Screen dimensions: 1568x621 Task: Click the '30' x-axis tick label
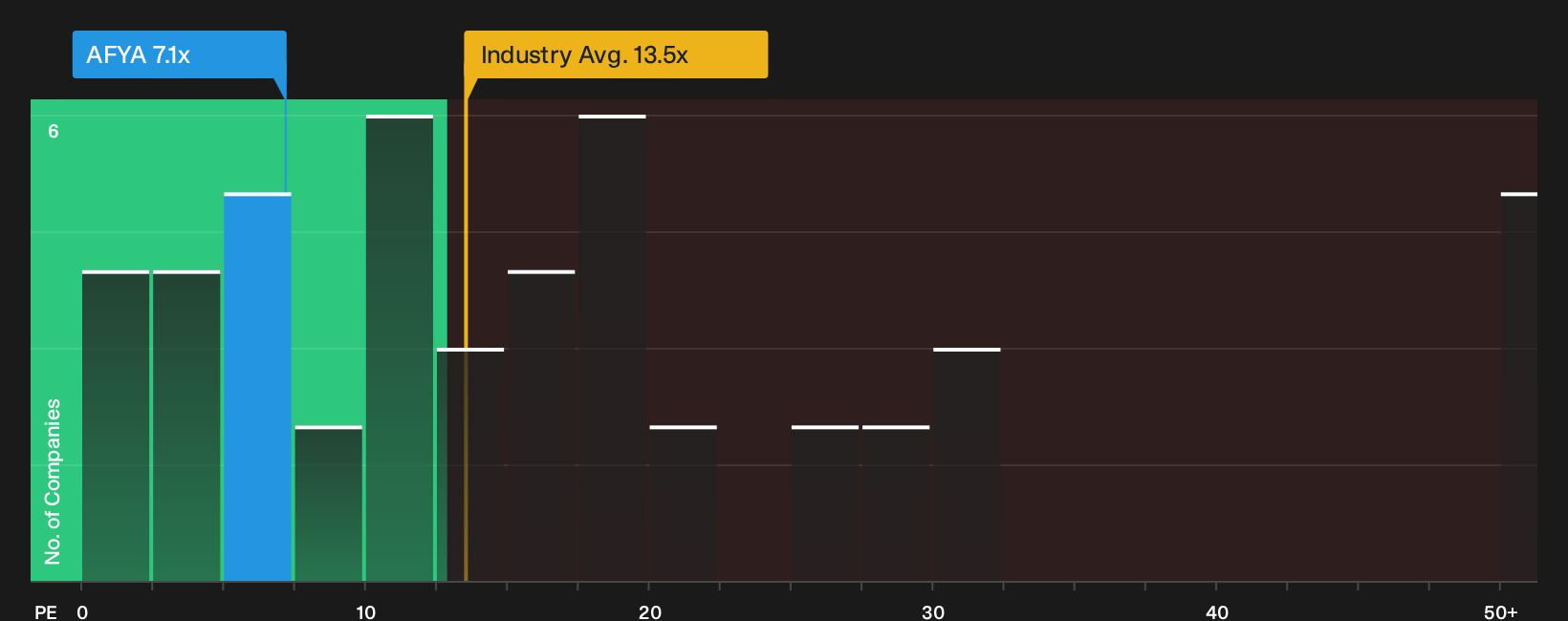click(933, 612)
